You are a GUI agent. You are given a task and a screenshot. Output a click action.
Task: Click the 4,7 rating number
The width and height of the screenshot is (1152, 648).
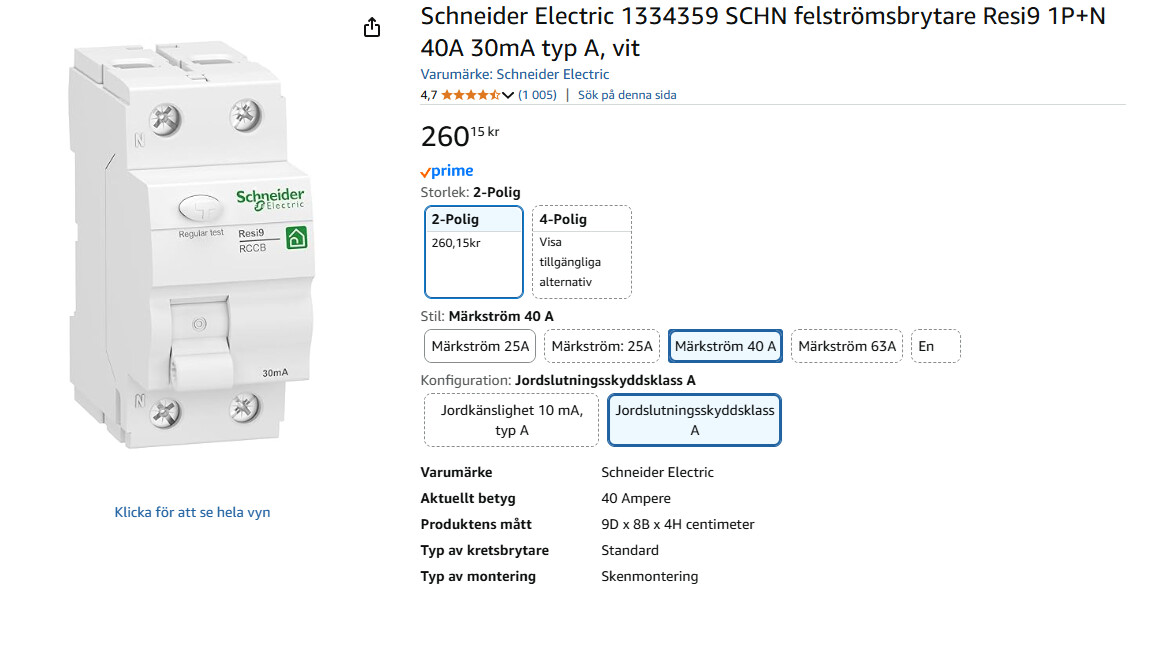click(x=429, y=95)
